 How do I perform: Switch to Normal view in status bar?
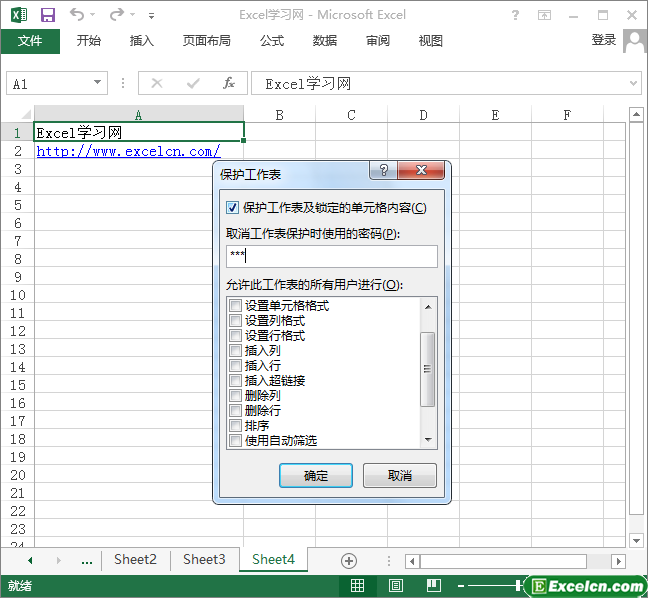click(357, 585)
